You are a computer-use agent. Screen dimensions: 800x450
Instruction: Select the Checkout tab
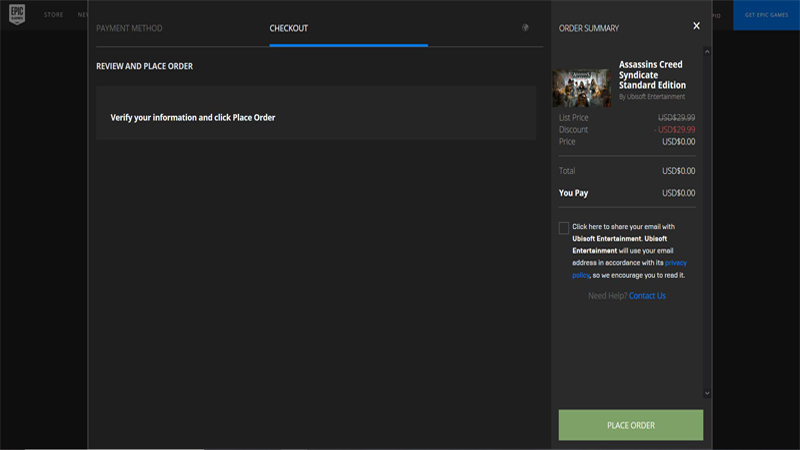289,28
